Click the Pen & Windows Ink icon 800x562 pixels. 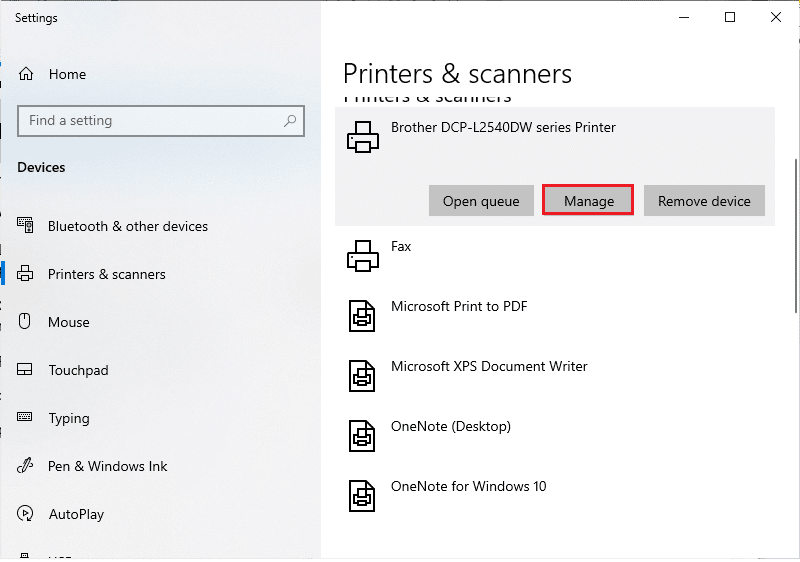(24, 465)
